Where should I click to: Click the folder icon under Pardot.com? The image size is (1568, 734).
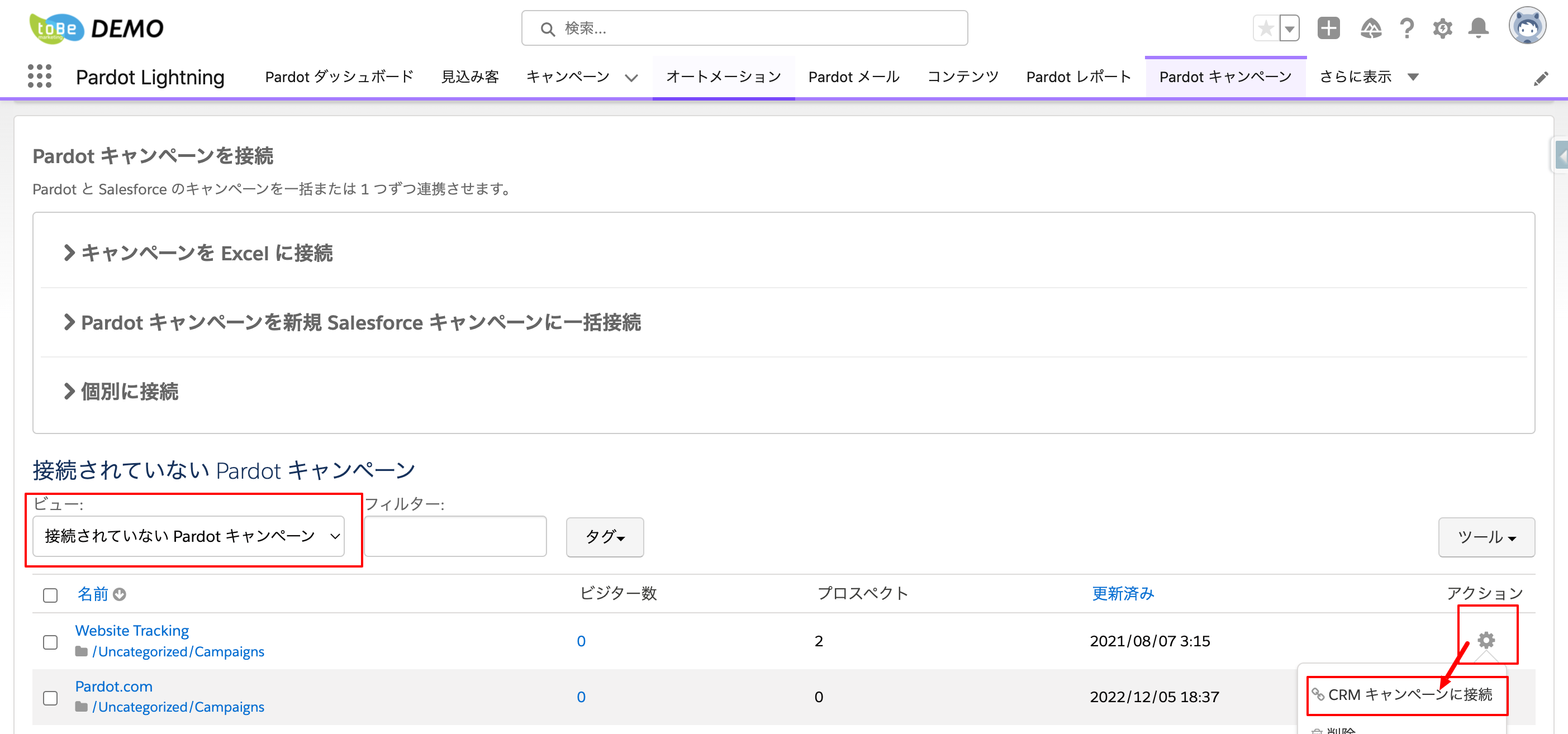(x=82, y=707)
